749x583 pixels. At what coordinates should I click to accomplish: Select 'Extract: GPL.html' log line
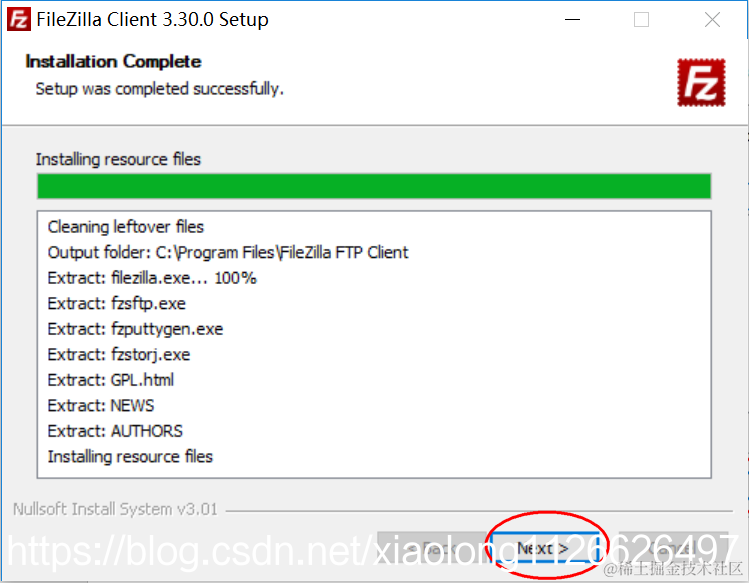pyautogui.click(x=110, y=380)
